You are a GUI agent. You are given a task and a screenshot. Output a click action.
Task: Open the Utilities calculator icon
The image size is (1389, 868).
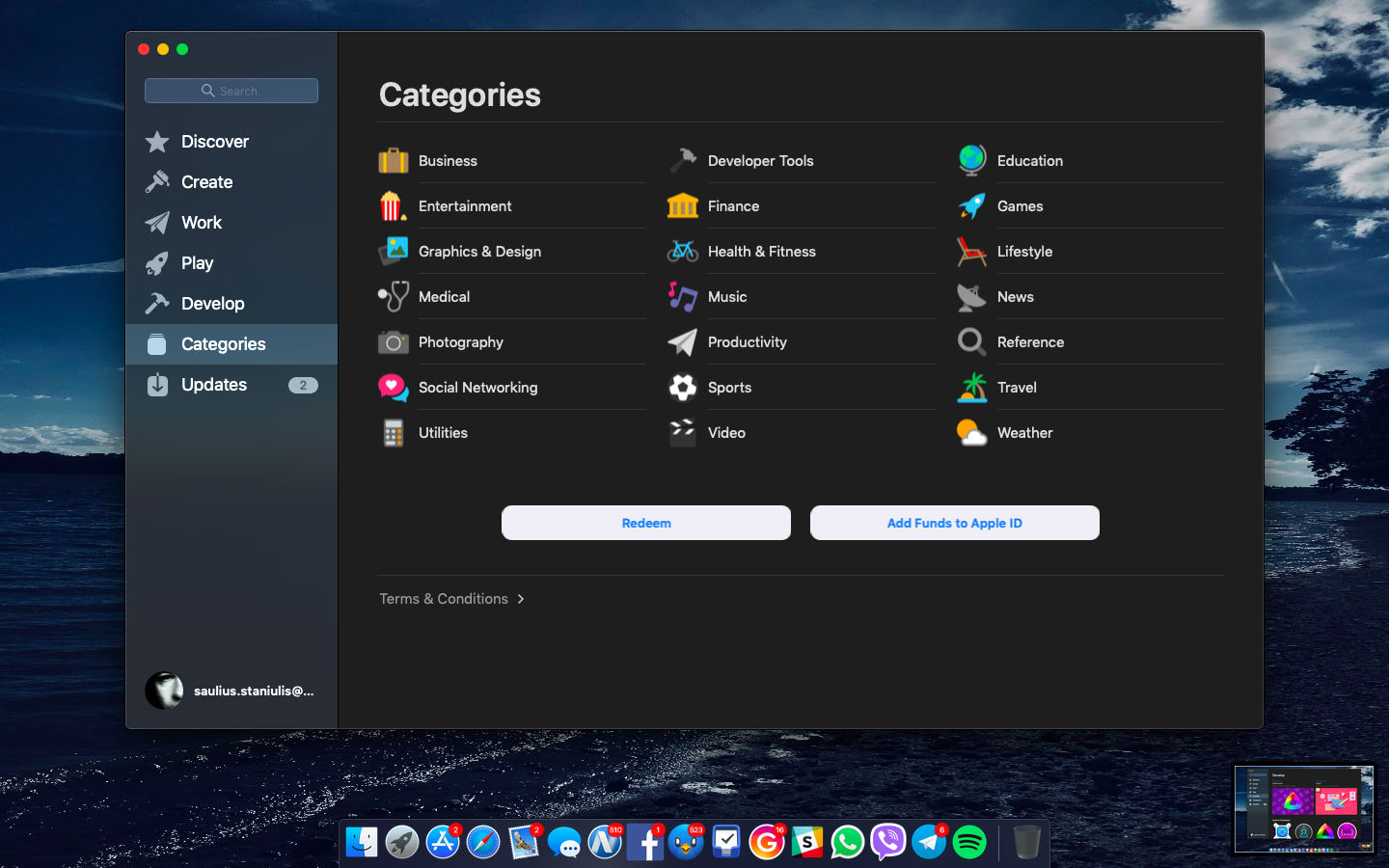393,433
